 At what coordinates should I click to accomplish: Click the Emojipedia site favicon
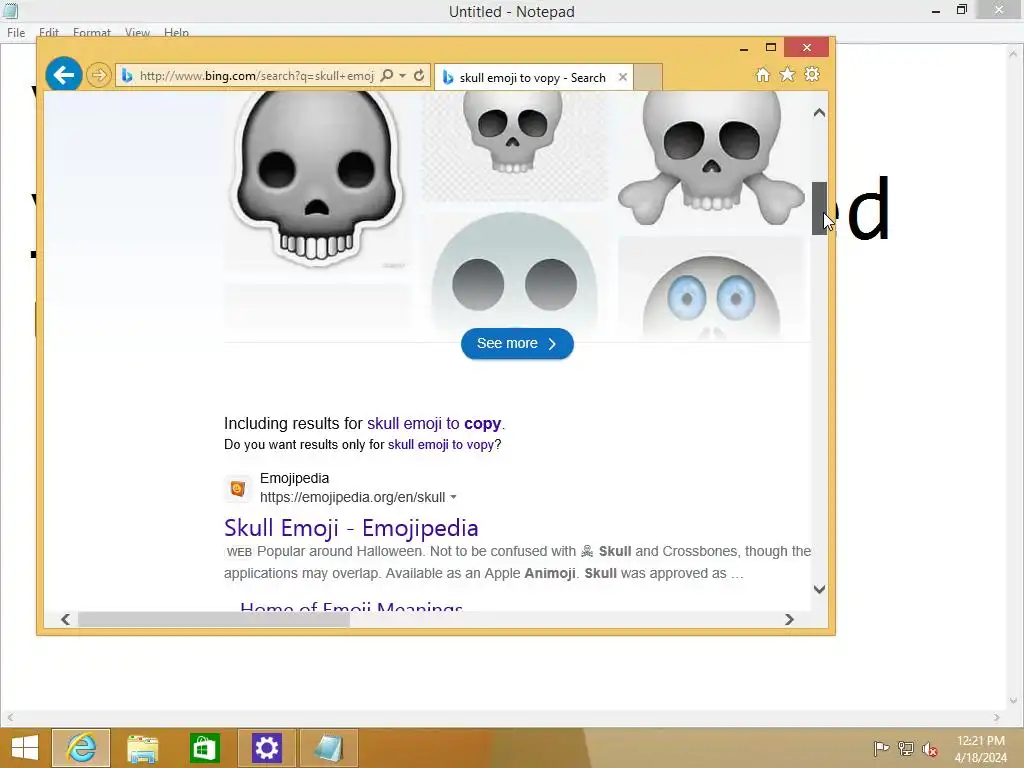(x=238, y=488)
